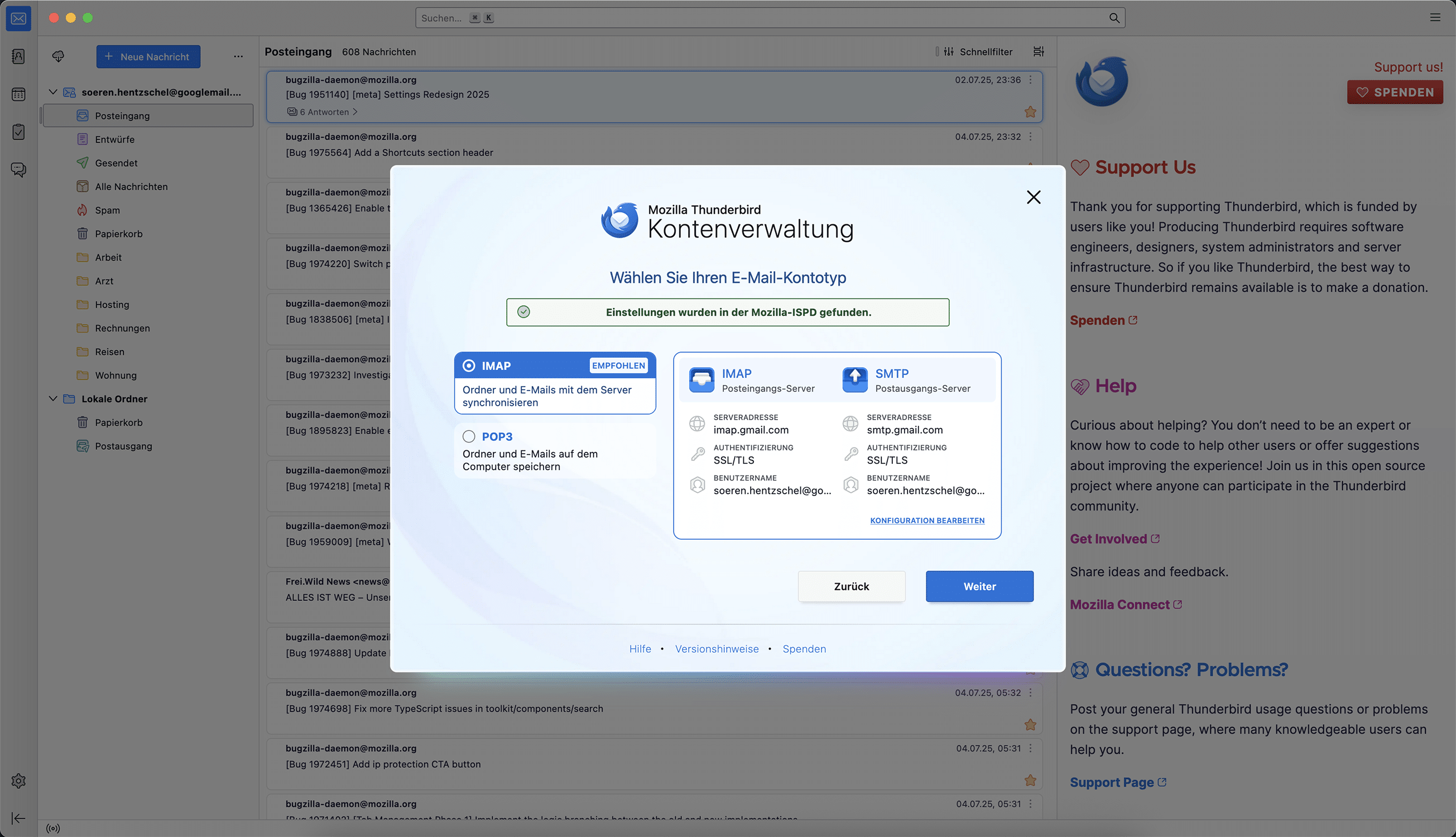1456x837 pixels.
Task: Open the Mozilla Connect link
Action: pos(1126,604)
